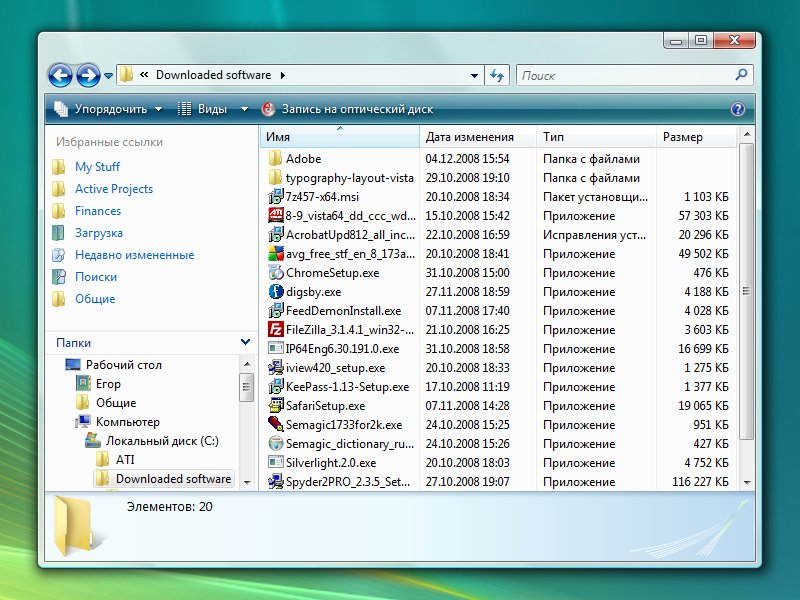Select the IP64Eng6.30.191.0.exe icon
The height and width of the screenshot is (600, 800).
[x=276, y=348]
